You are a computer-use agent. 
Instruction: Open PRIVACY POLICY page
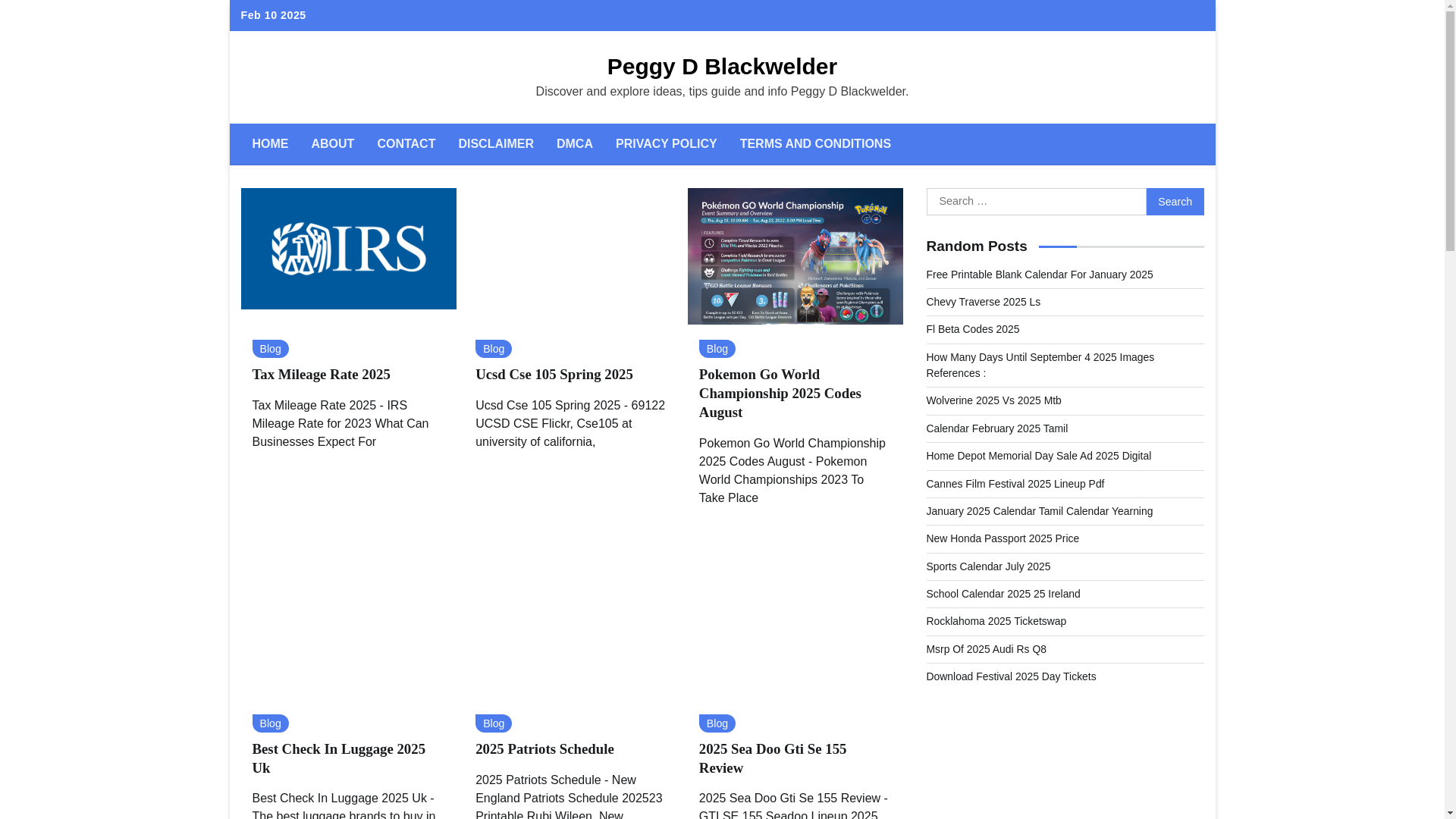point(666,144)
